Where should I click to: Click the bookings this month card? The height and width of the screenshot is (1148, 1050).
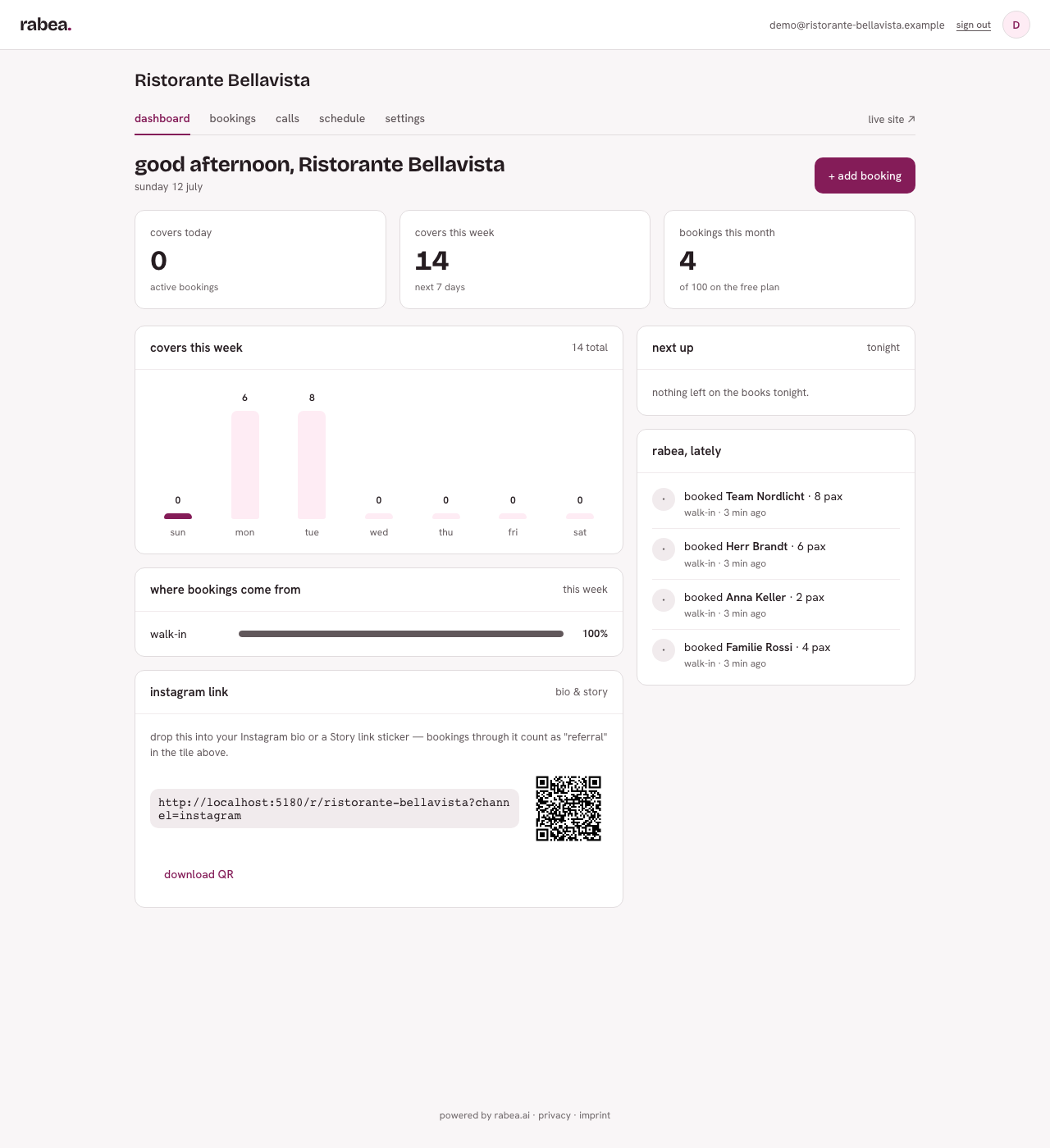click(x=789, y=259)
